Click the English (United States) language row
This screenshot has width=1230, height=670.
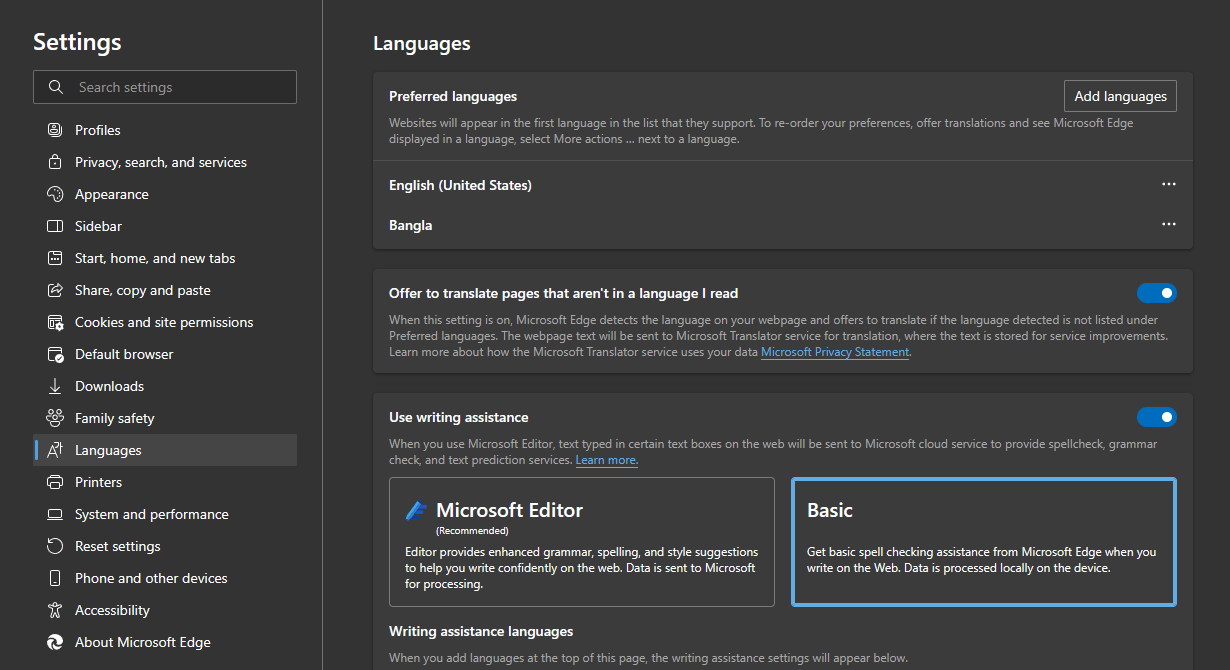783,185
